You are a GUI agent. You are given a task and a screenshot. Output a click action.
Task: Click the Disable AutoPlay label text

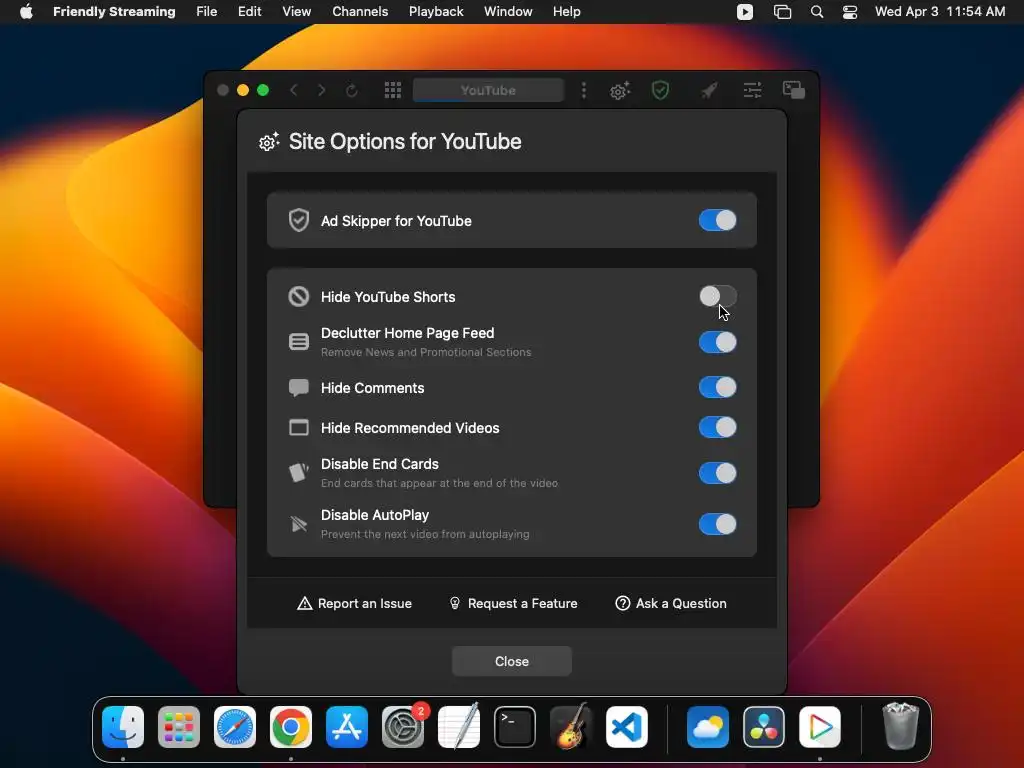click(375, 515)
